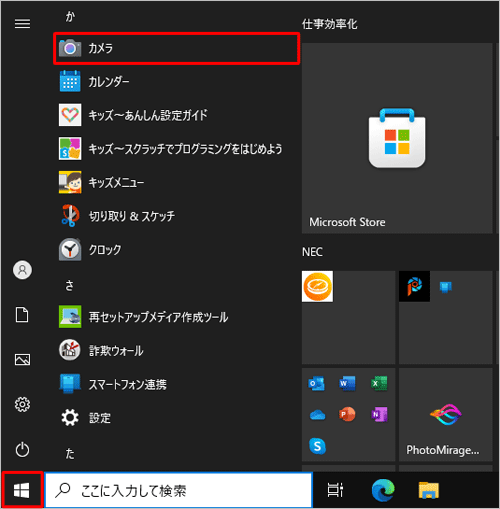The image size is (500, 509).
Task: Open the power options button
Action: pos(22,450)
